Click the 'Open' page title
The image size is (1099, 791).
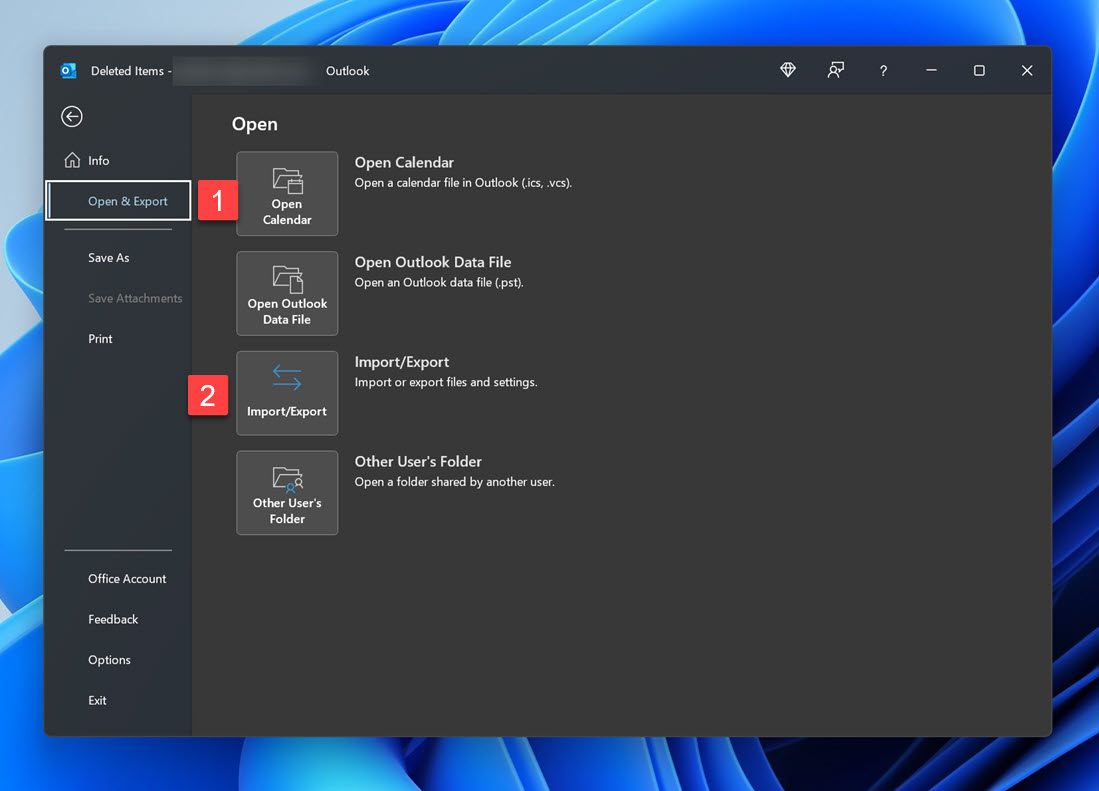tap(255, 125)
